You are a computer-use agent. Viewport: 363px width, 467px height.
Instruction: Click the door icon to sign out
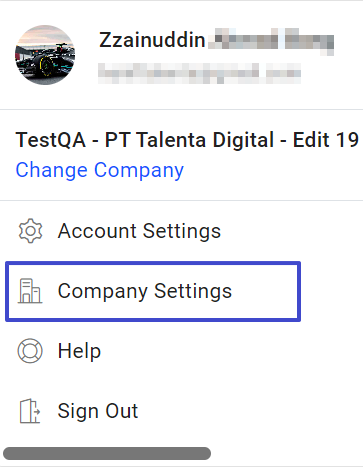30,411
